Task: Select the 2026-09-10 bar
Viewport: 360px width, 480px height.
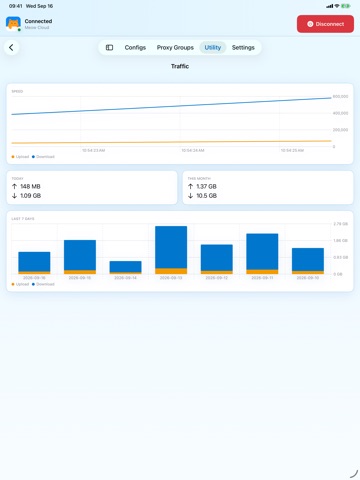Action: click(308, 261)
